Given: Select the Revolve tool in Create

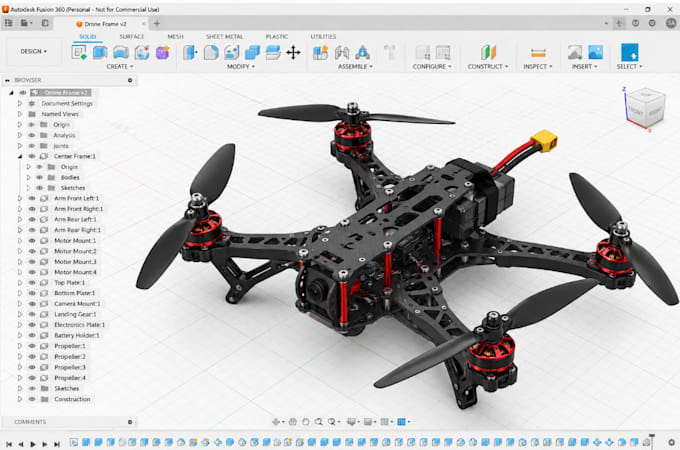Looking at the screenshot, I should pos(121,52).
